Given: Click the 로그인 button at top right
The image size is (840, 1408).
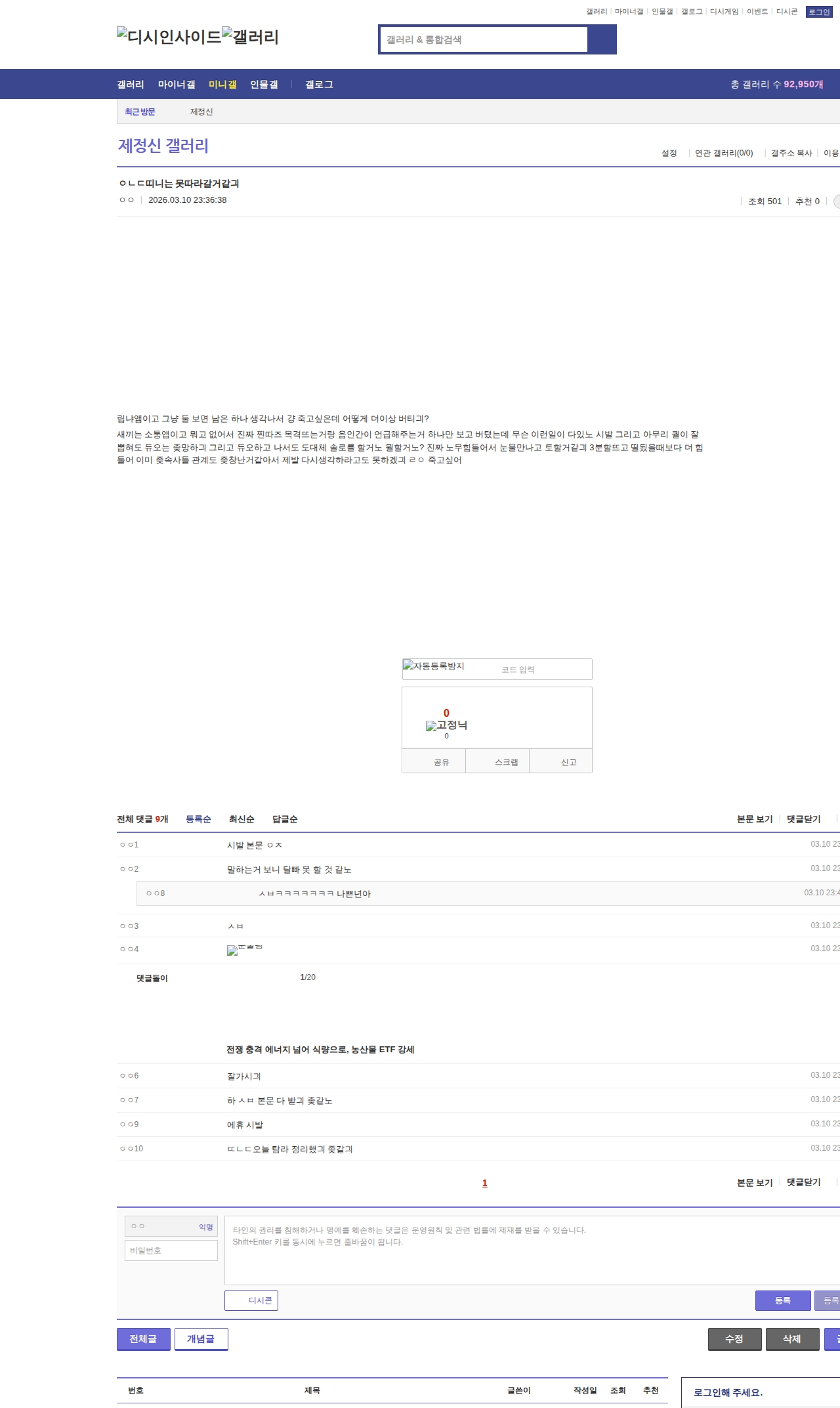Looking at the screenshot, I should pyautogui.click(x=818, y=12).
